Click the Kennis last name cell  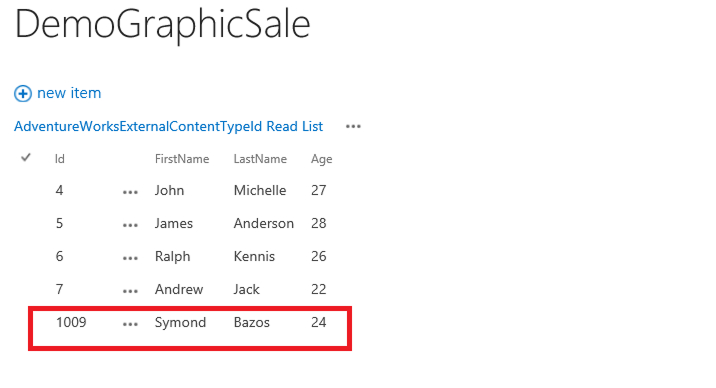click(x=254, y=257)
